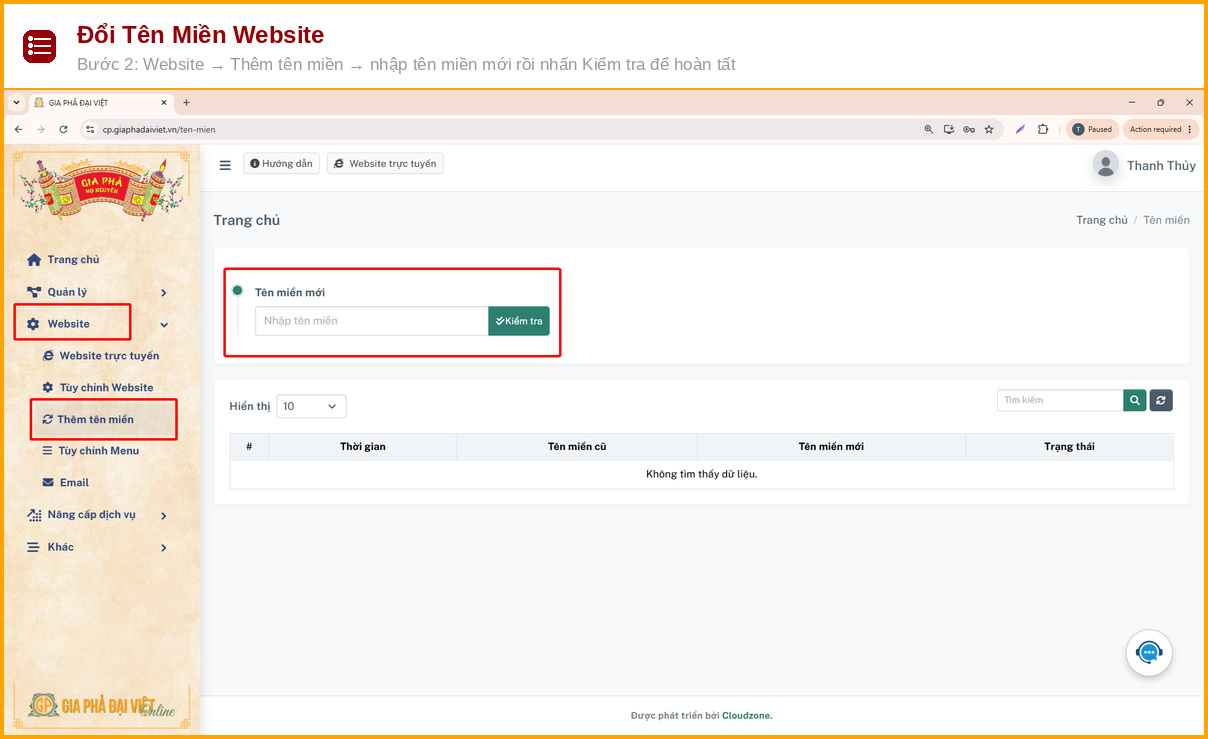Screen dimensions: 1208x739
Task: Expand the Quản lý sidebar menu
Action: [x=97, y=292]
